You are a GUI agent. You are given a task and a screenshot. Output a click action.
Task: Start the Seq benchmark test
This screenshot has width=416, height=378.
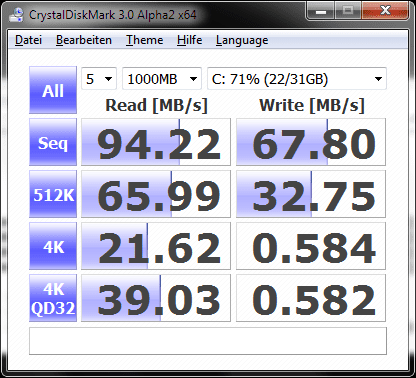tap(53, 142)
